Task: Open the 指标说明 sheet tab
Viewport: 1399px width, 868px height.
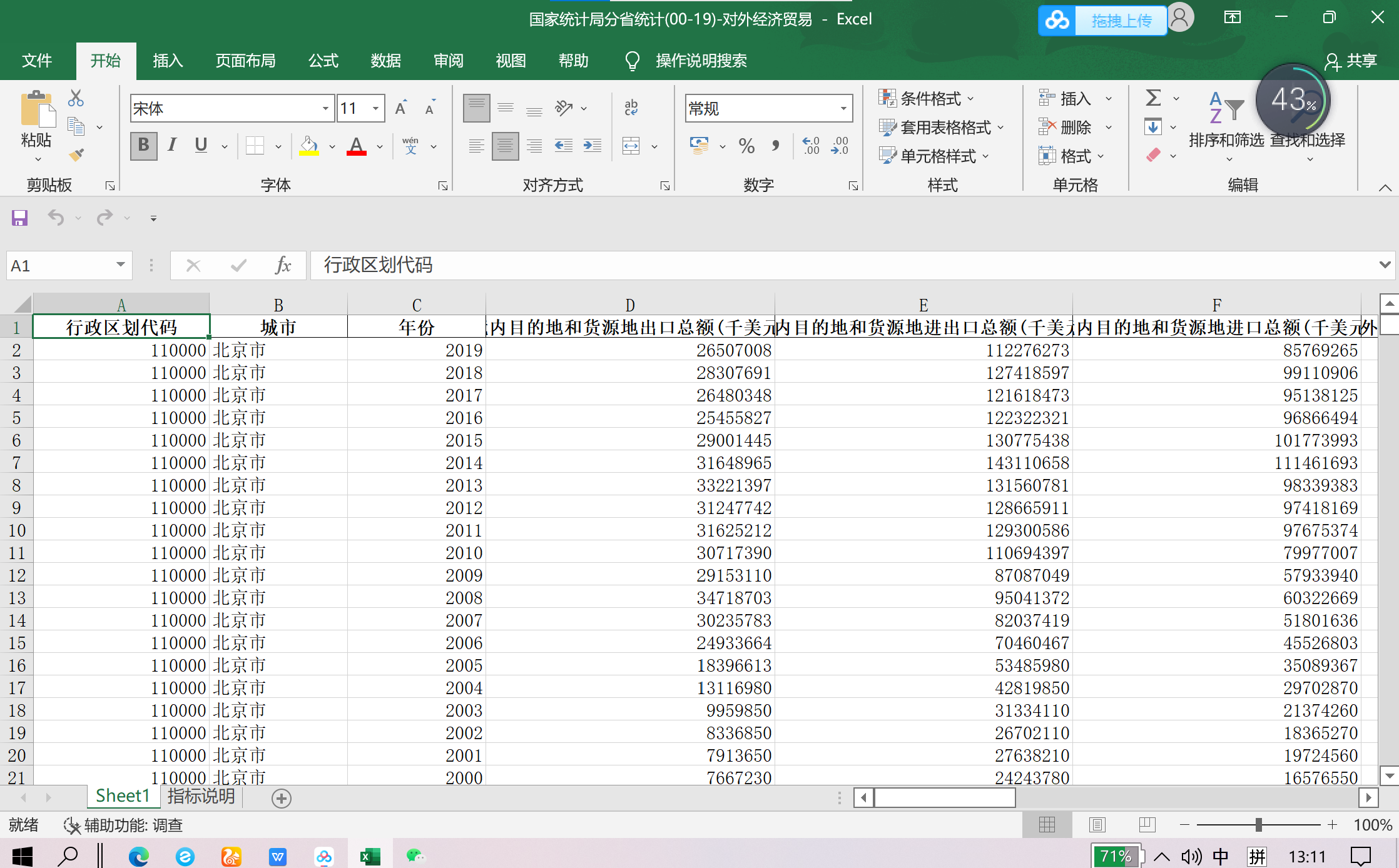Action: (x=201, y=796)
